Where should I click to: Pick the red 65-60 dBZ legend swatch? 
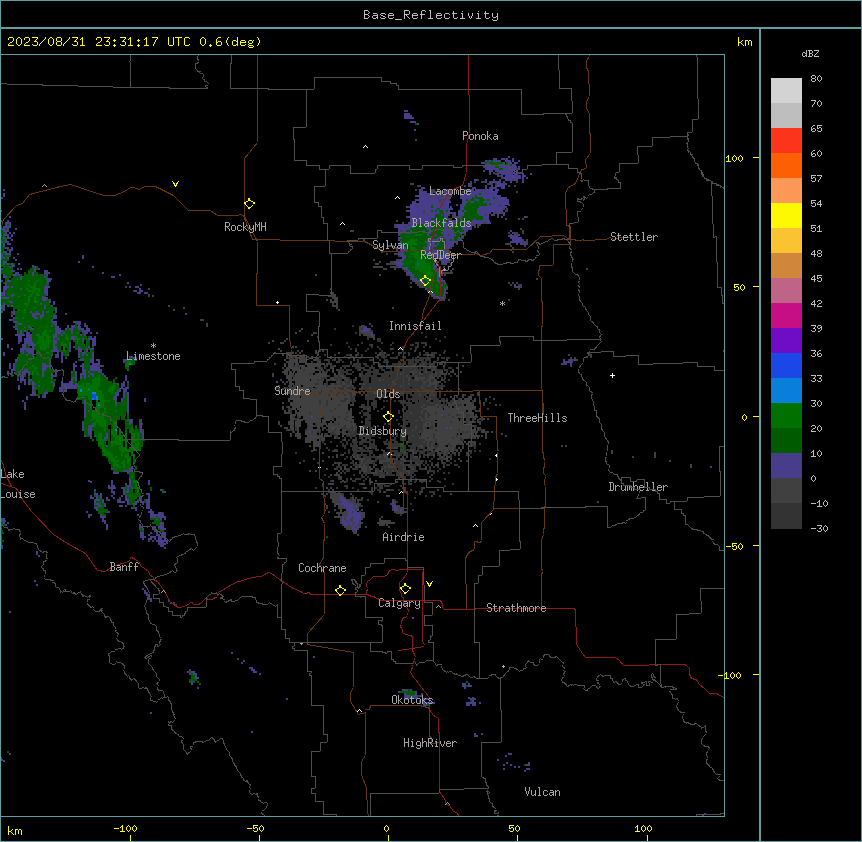[786, 141]
